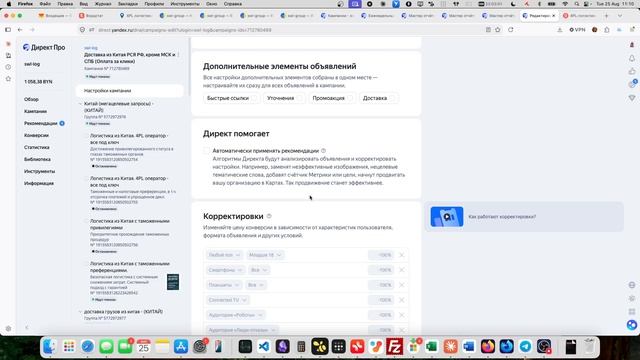The image size is (640, 360).
Task: Click the bell notifications icon on right rail
Action: pos(632,58)
